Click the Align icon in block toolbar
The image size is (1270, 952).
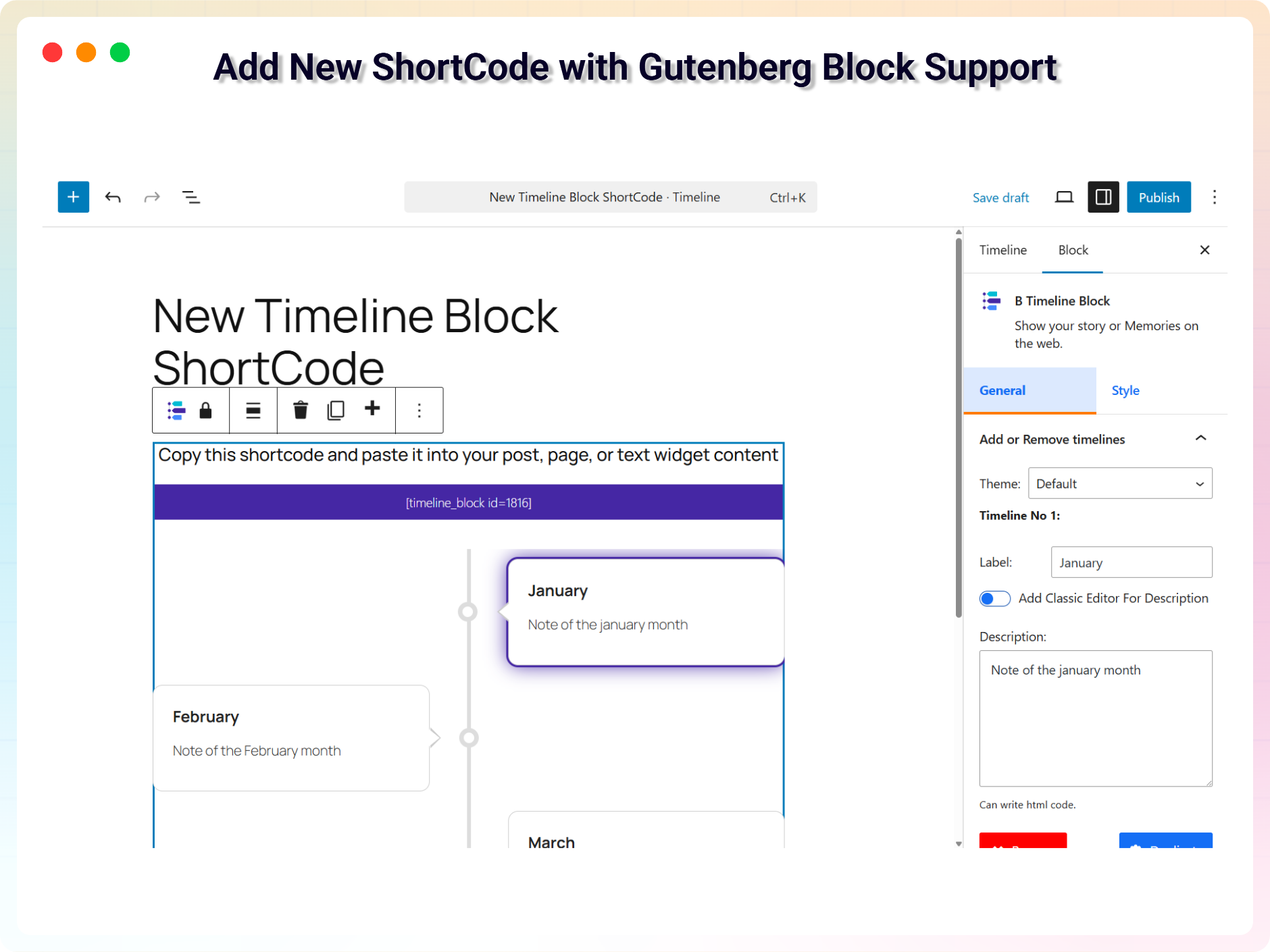click(x=253, y=411)
